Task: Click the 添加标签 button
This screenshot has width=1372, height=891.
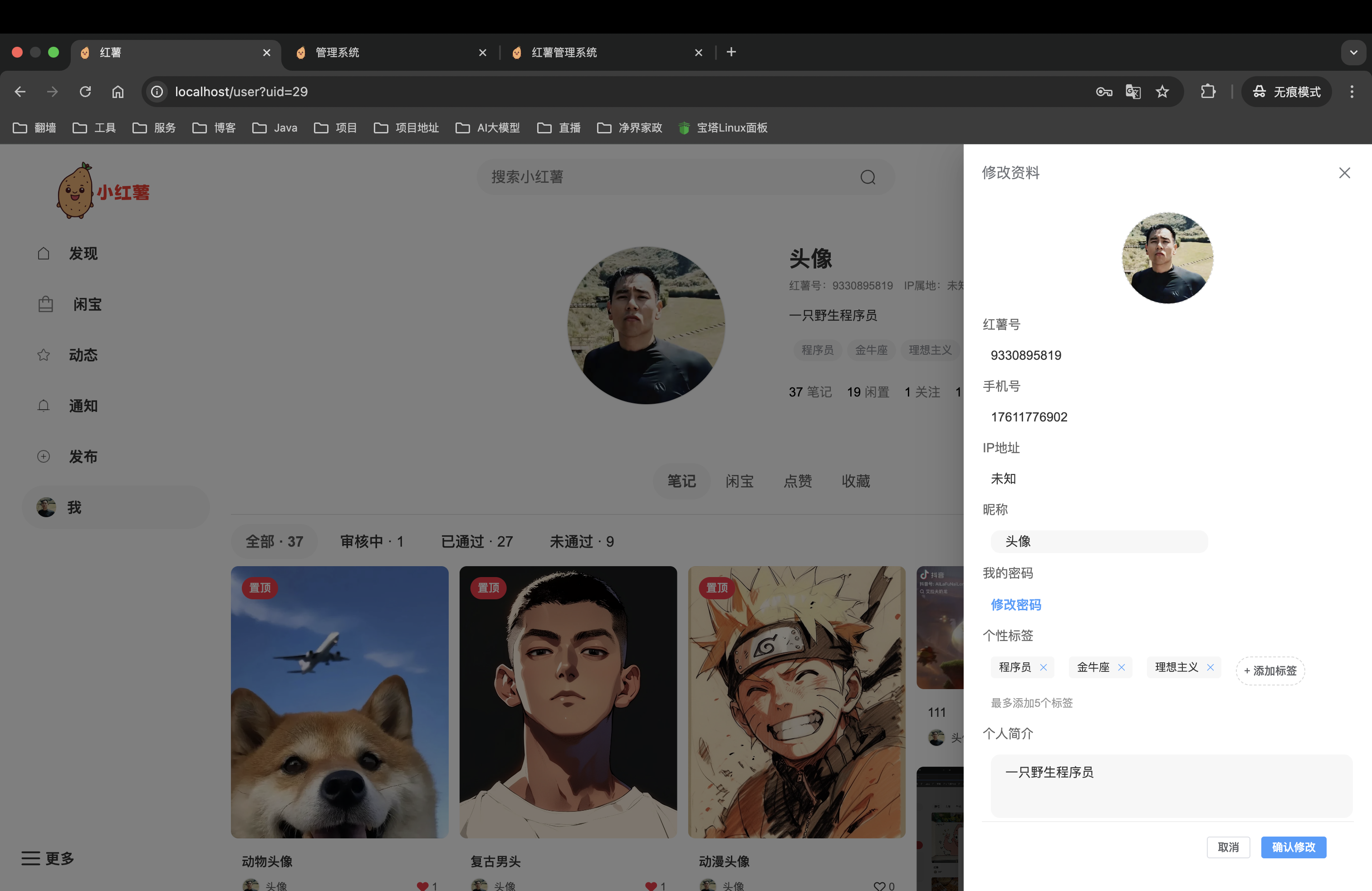Action: [x=1270, y=671]
